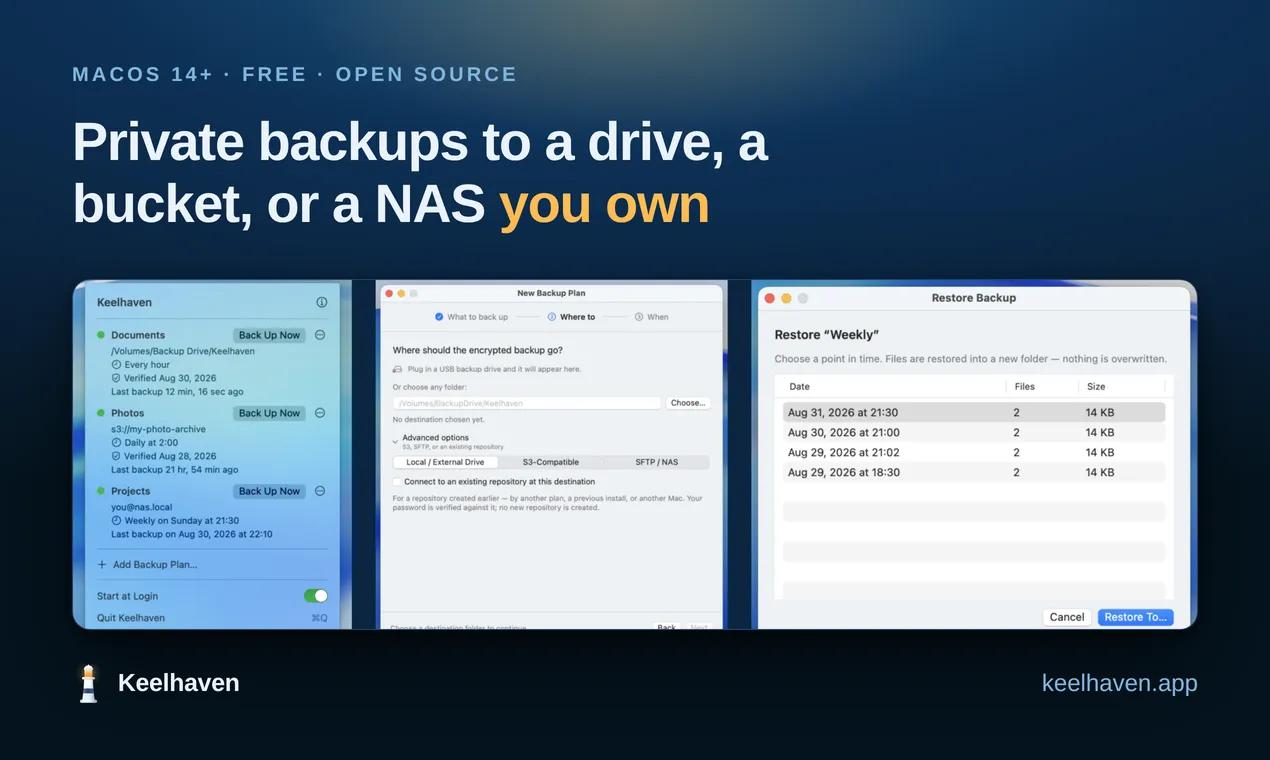1270x760 pixels.
Task: Open the keelhaven.app link
Action: click(x=1119, y=683)
